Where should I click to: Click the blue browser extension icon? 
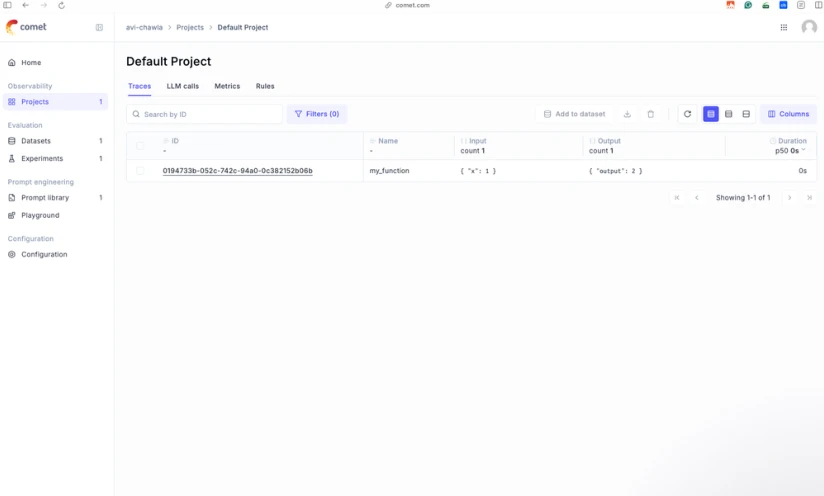tap(783, 5)
